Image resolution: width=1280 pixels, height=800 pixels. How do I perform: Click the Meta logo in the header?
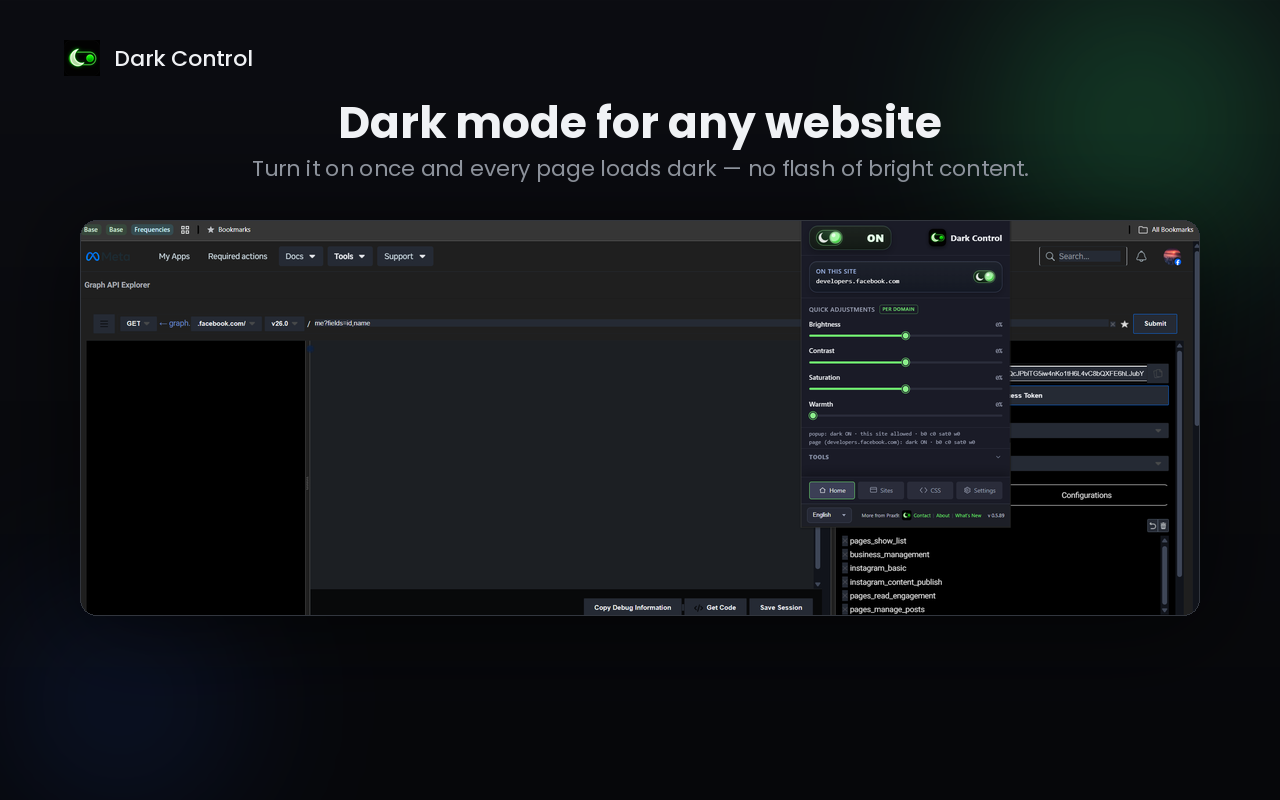click(106, 257)
